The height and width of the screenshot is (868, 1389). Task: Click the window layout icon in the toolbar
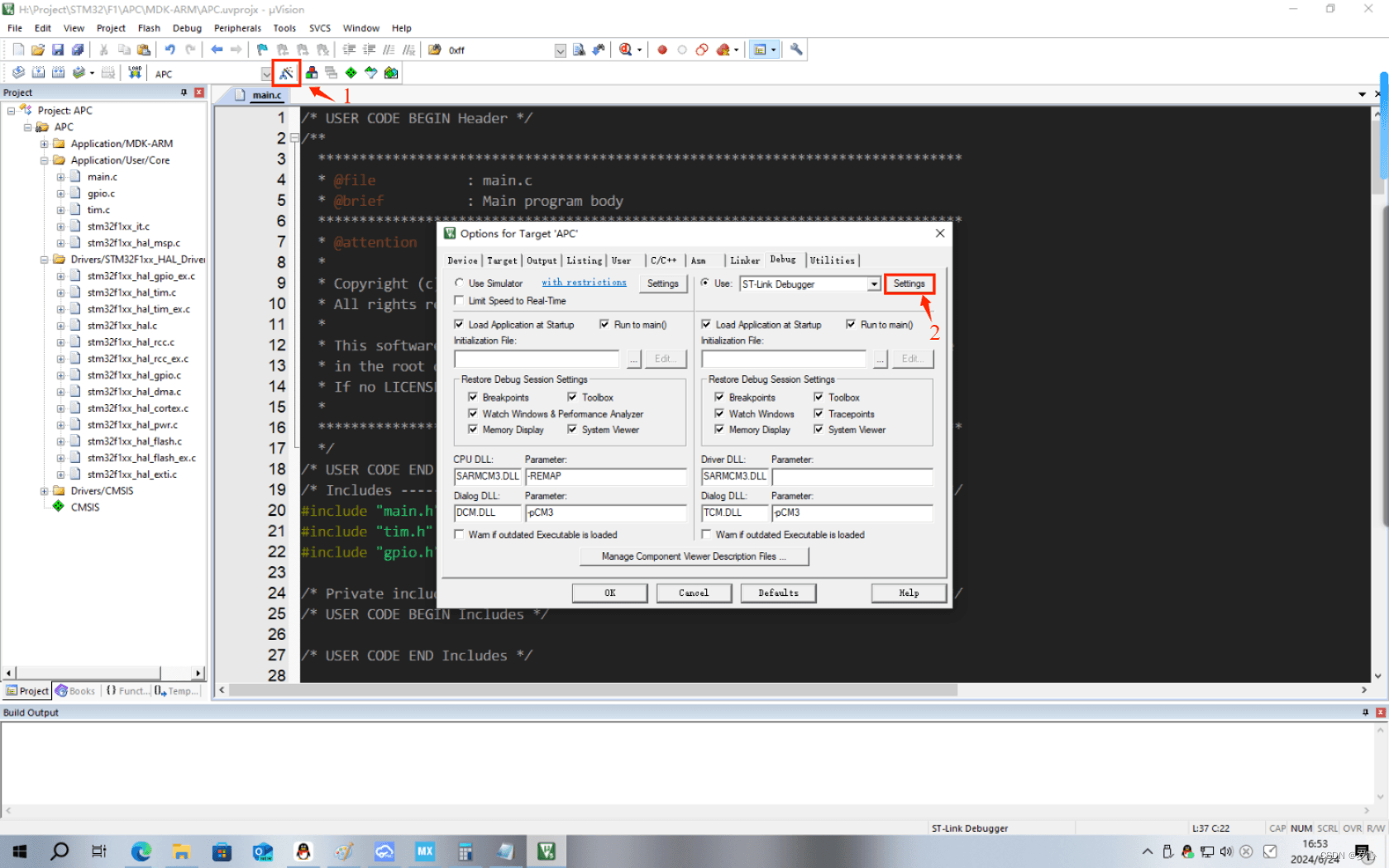tap(760, 50)
